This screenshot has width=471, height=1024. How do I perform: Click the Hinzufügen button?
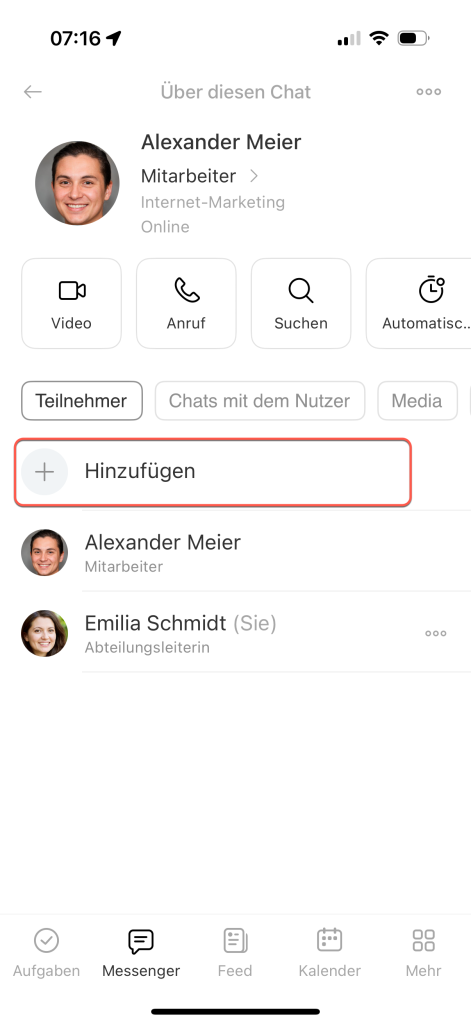(x=213, y=472)
